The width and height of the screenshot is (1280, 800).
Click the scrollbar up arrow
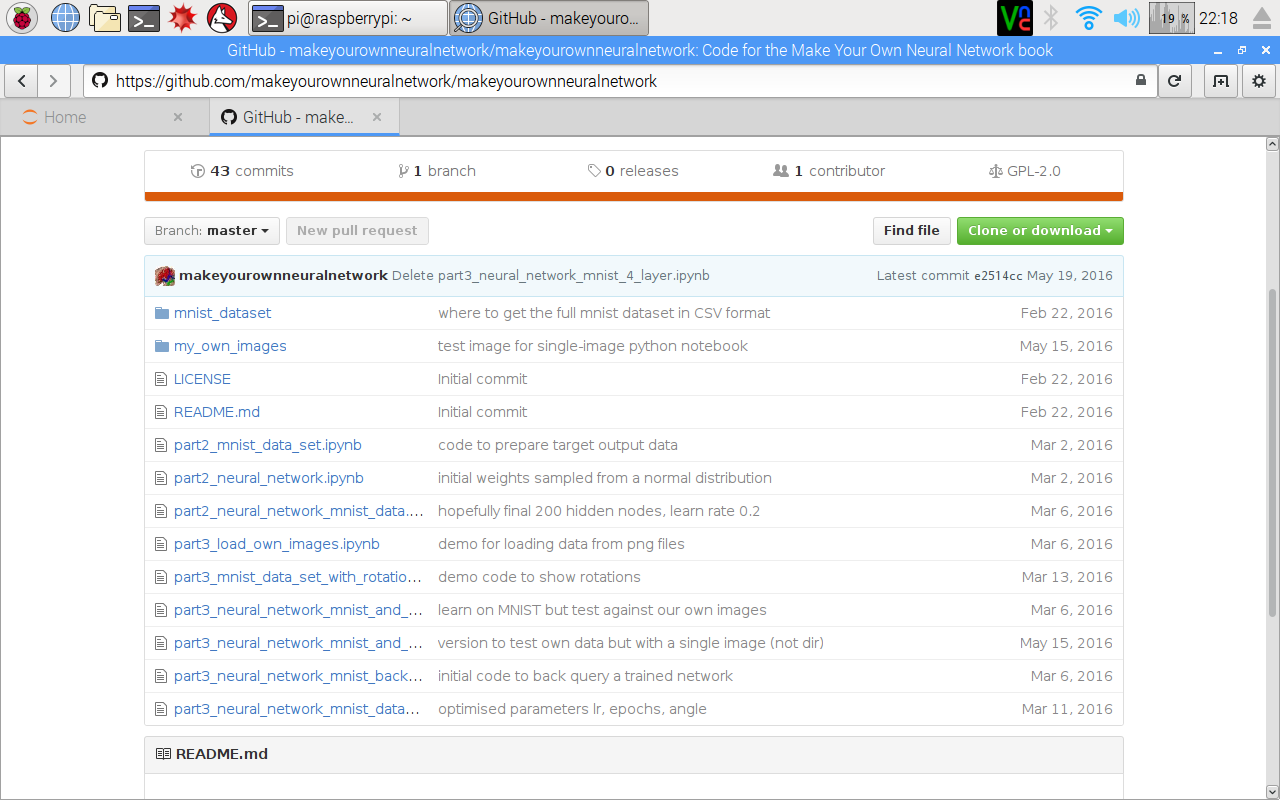pyautogui.click(x=1271, y=144)
